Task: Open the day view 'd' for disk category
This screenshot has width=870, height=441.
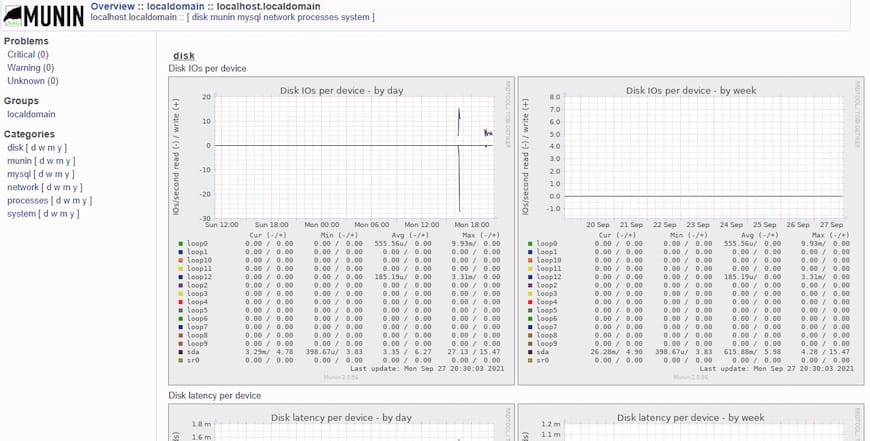Action: [x=34, y=148]
